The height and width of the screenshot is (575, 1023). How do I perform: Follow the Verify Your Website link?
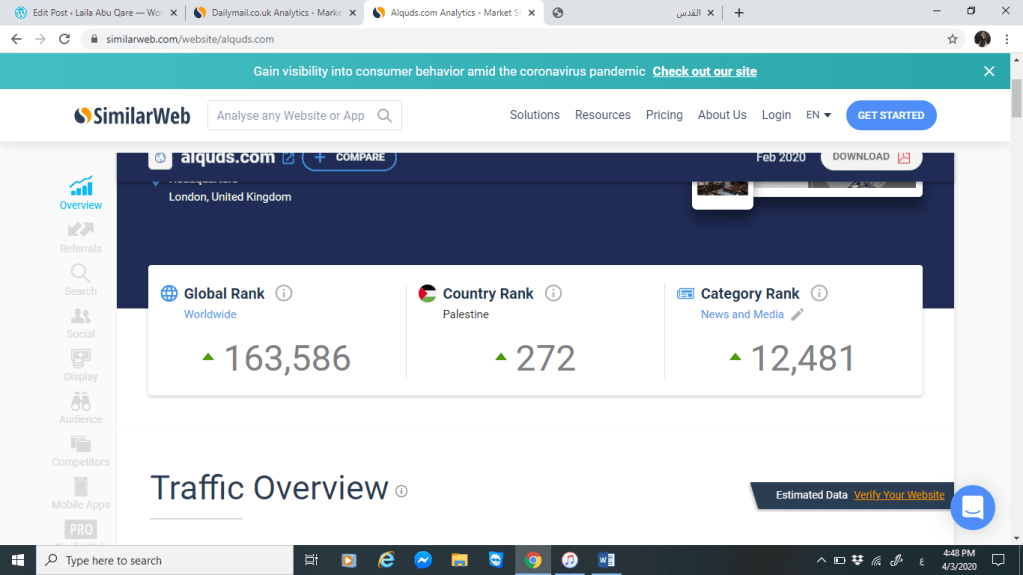pyautogui.click(x=898, y=495)
